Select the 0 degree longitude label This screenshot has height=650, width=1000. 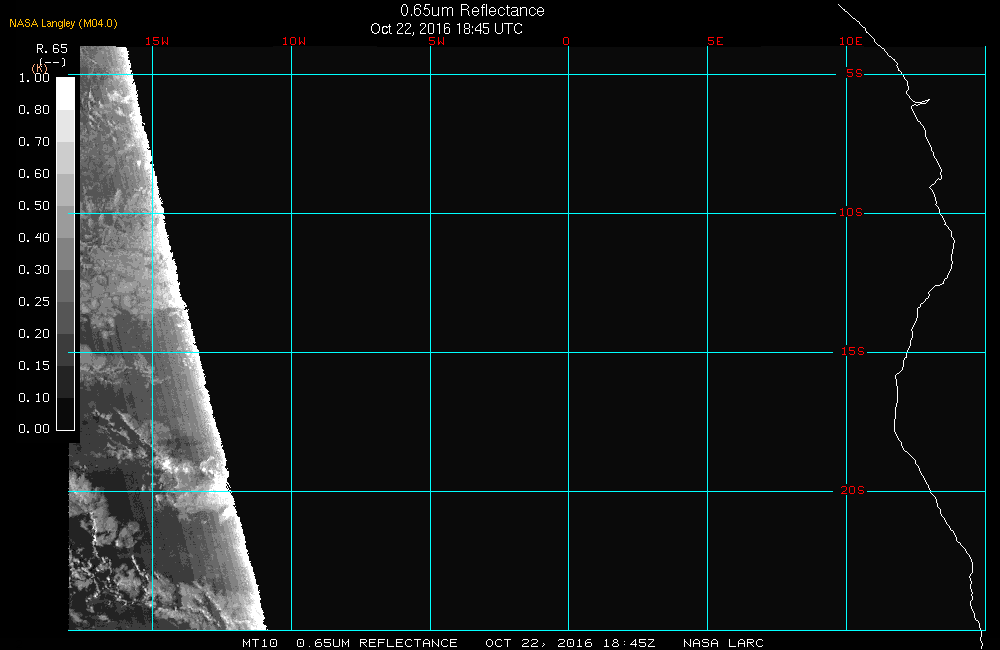[566, 41]
